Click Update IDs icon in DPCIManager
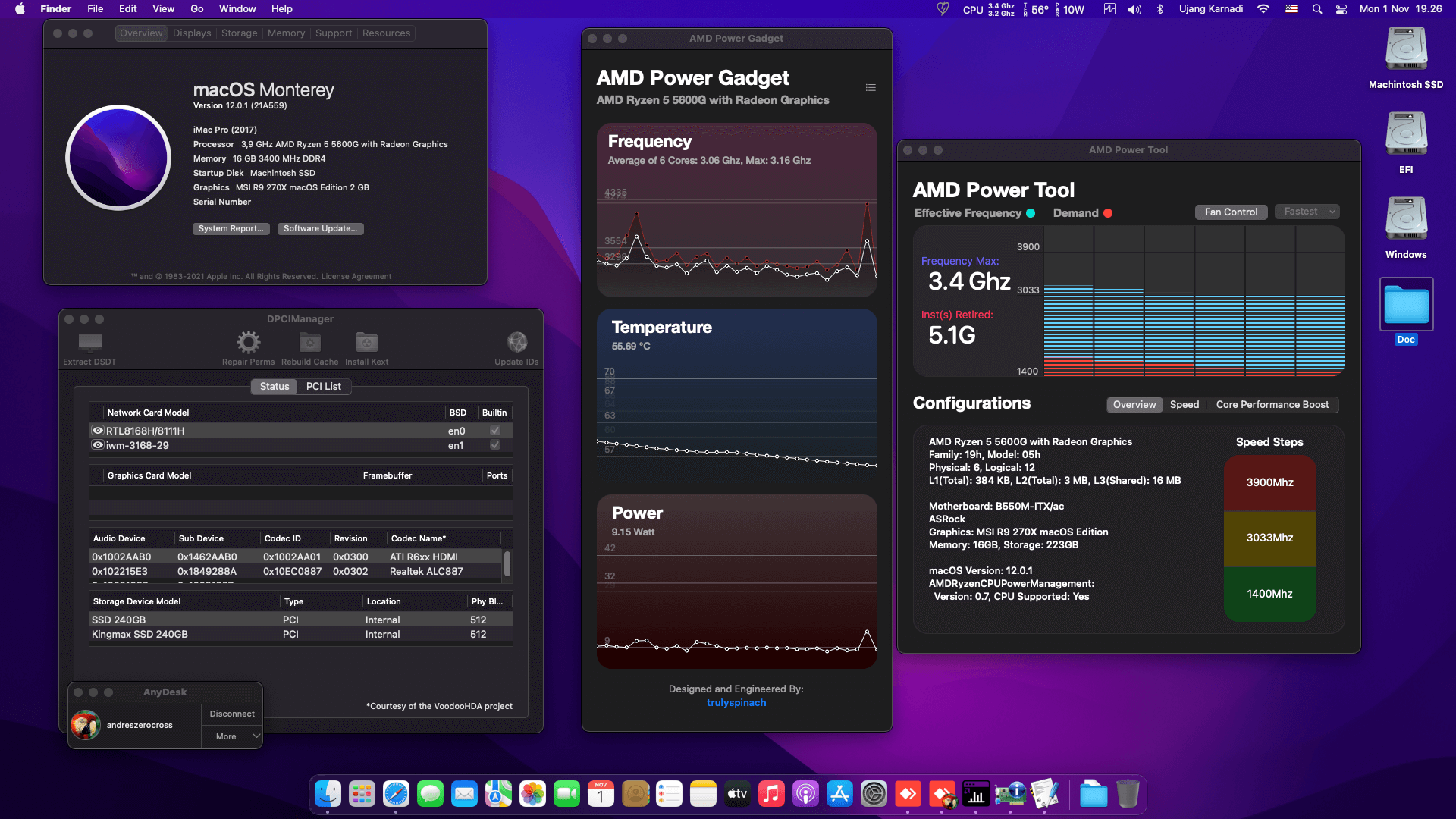 [x=516, y=342]
